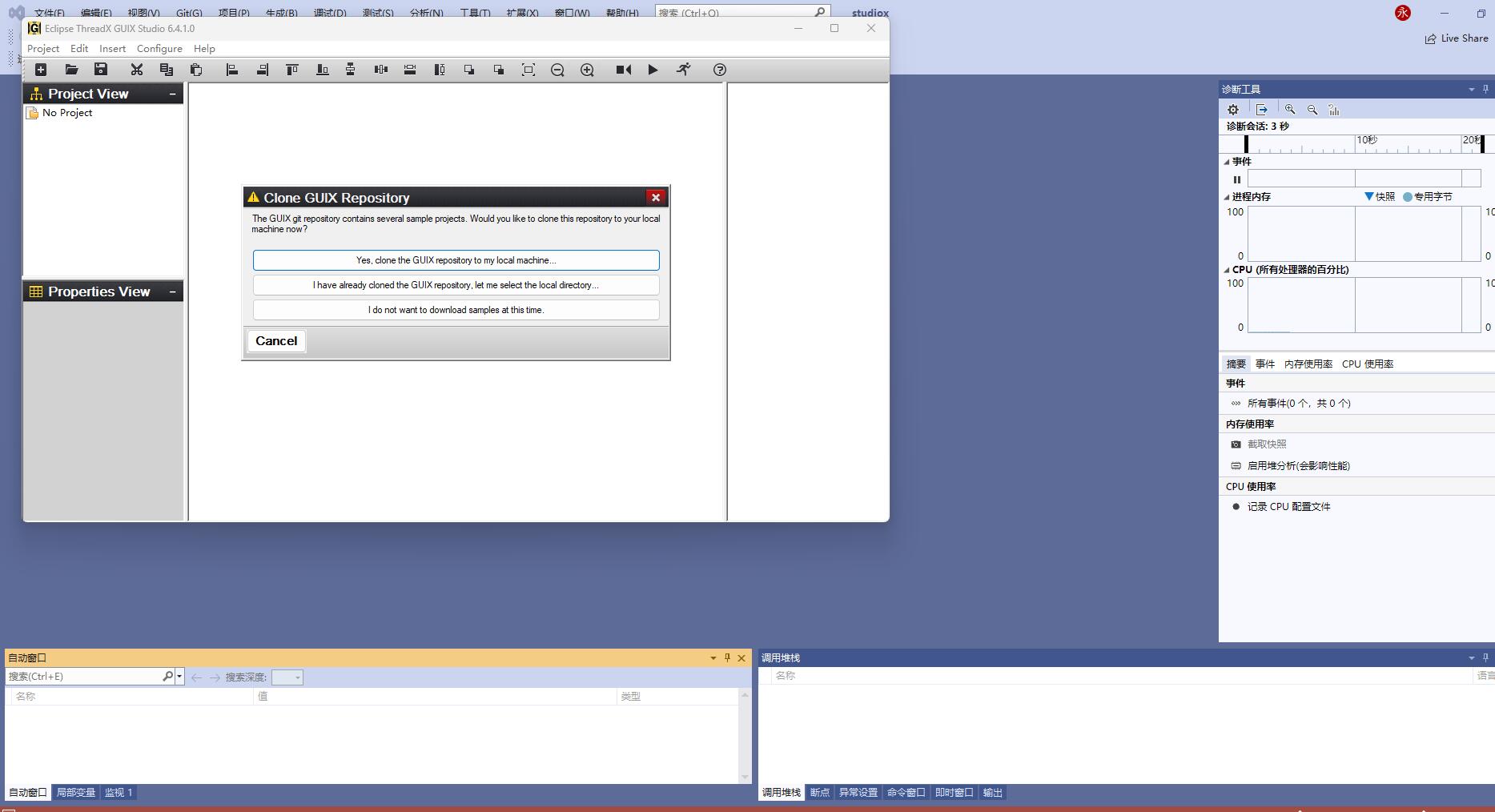Collapse the Properties View panel
This screenshot has height=812, width=1495.
pyautogui.click(x=172, y=291)
